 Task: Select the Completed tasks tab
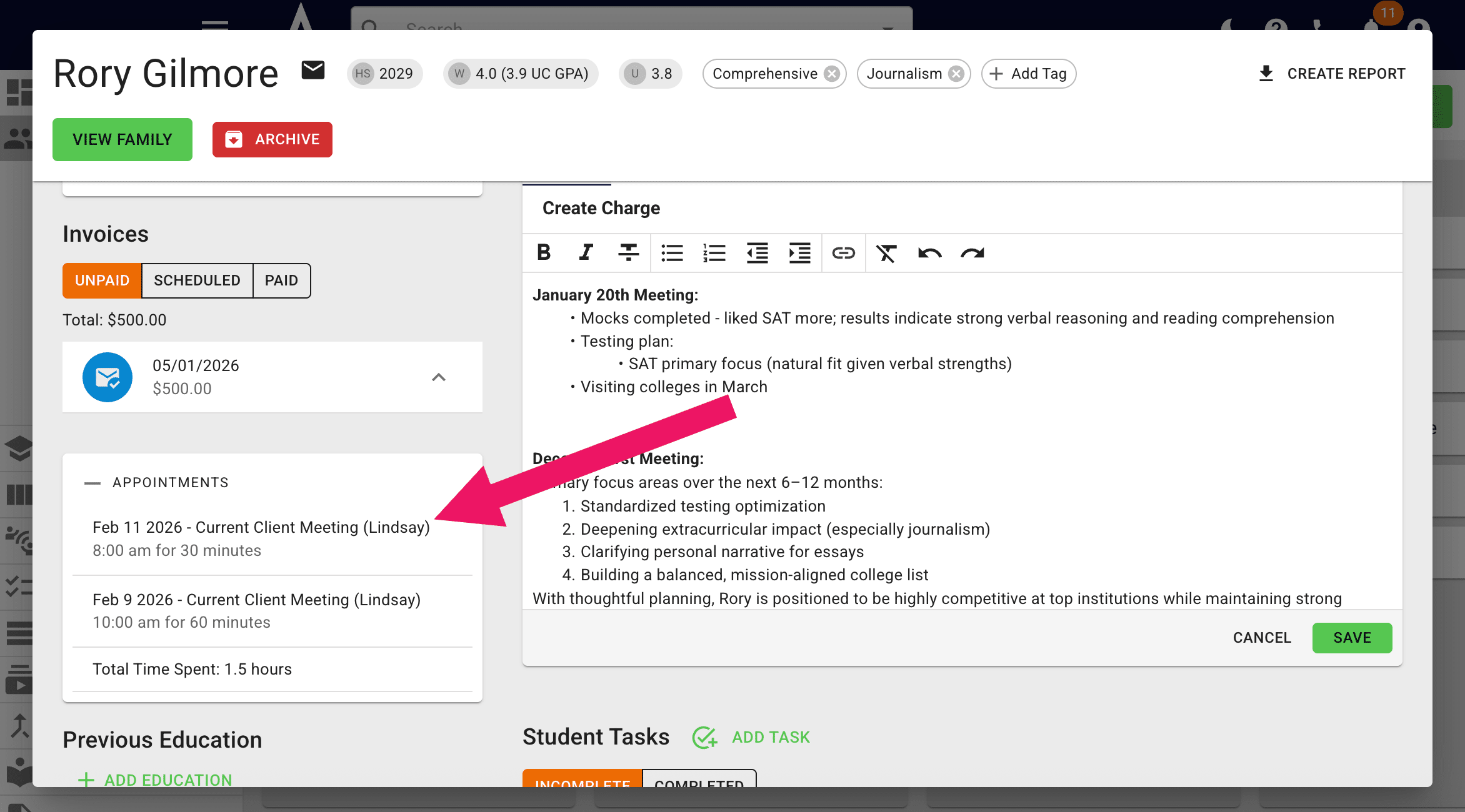[x=699, y=778]
